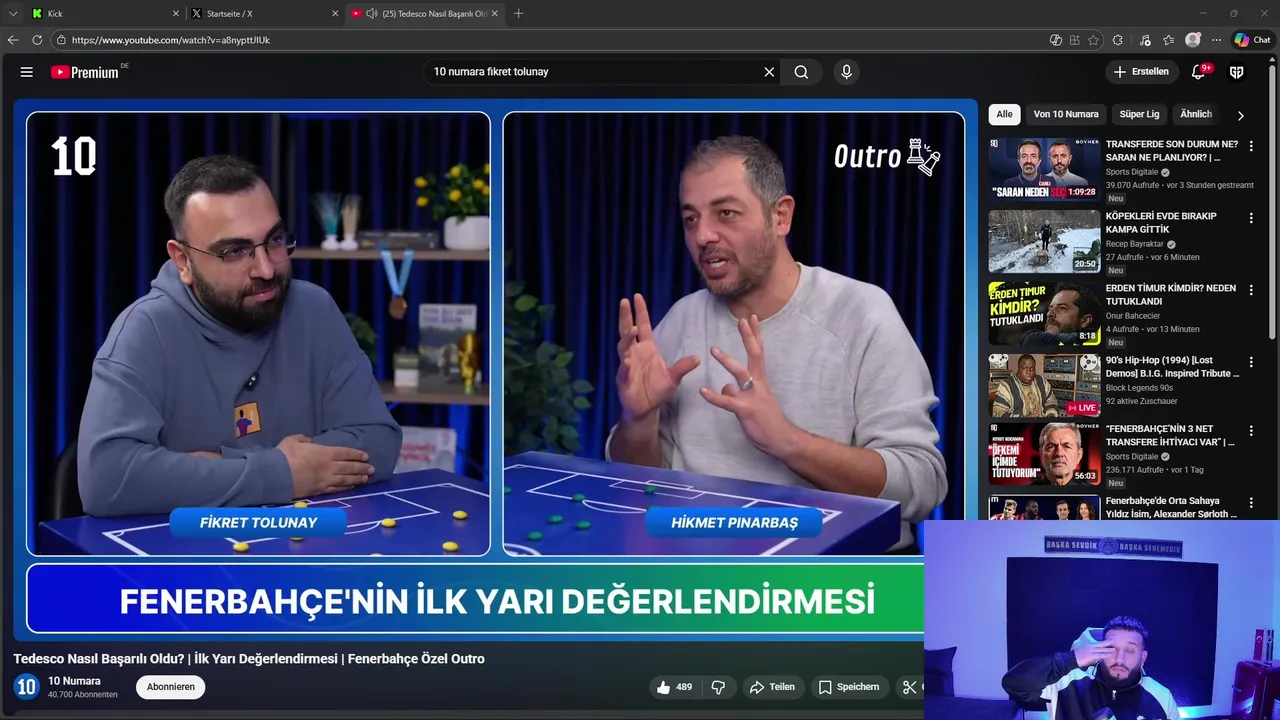1280x720 pixels.
Task: Click the YouTube search input field
Action: (595, 72)
